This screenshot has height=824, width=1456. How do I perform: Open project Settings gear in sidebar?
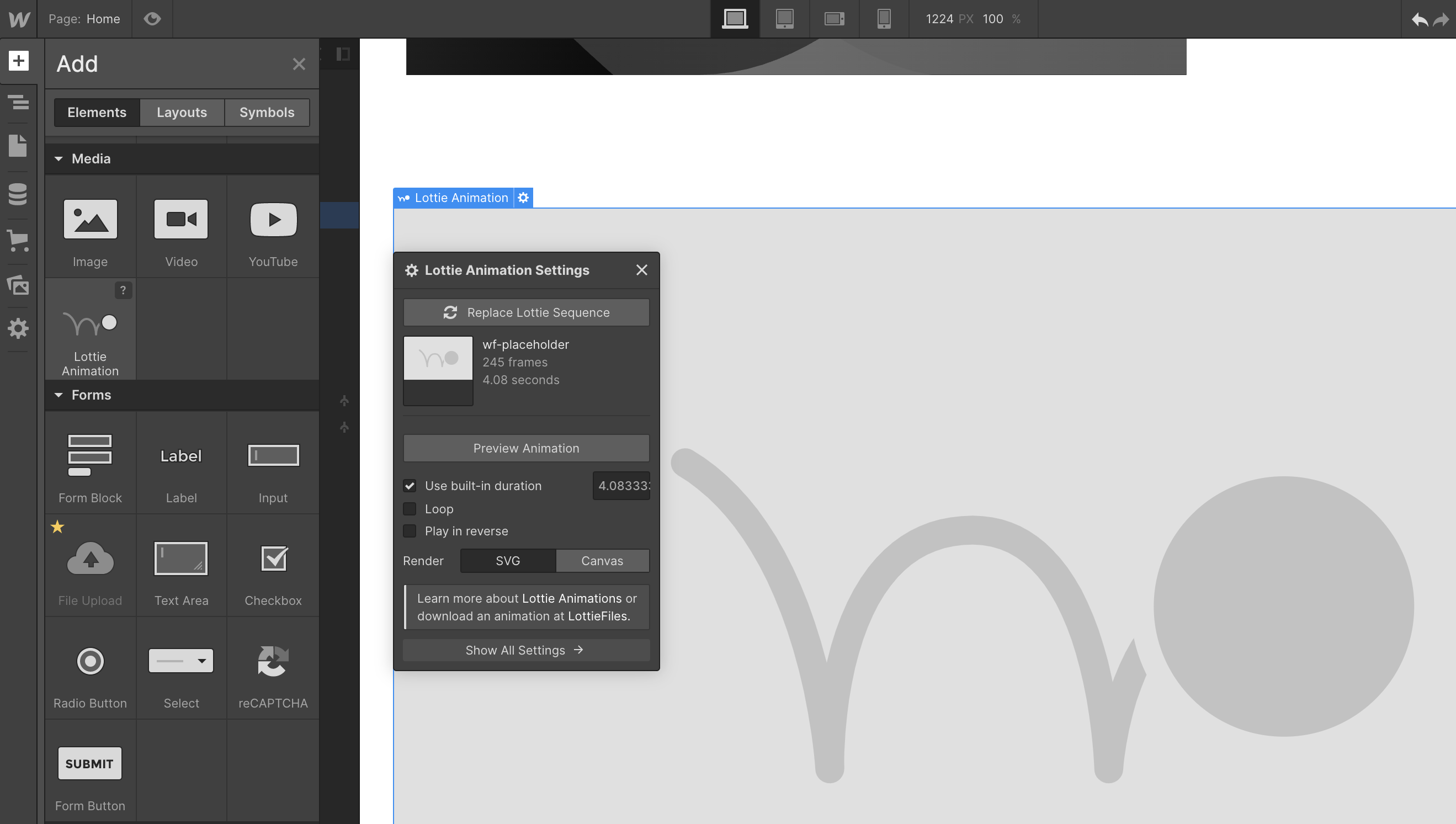[18, 329]
